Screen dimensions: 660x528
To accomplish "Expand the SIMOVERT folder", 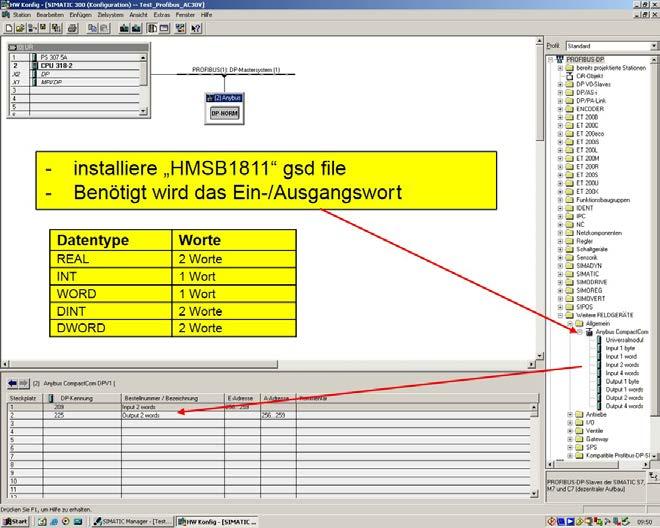I will pyautogui.click(x=560, y=299).
